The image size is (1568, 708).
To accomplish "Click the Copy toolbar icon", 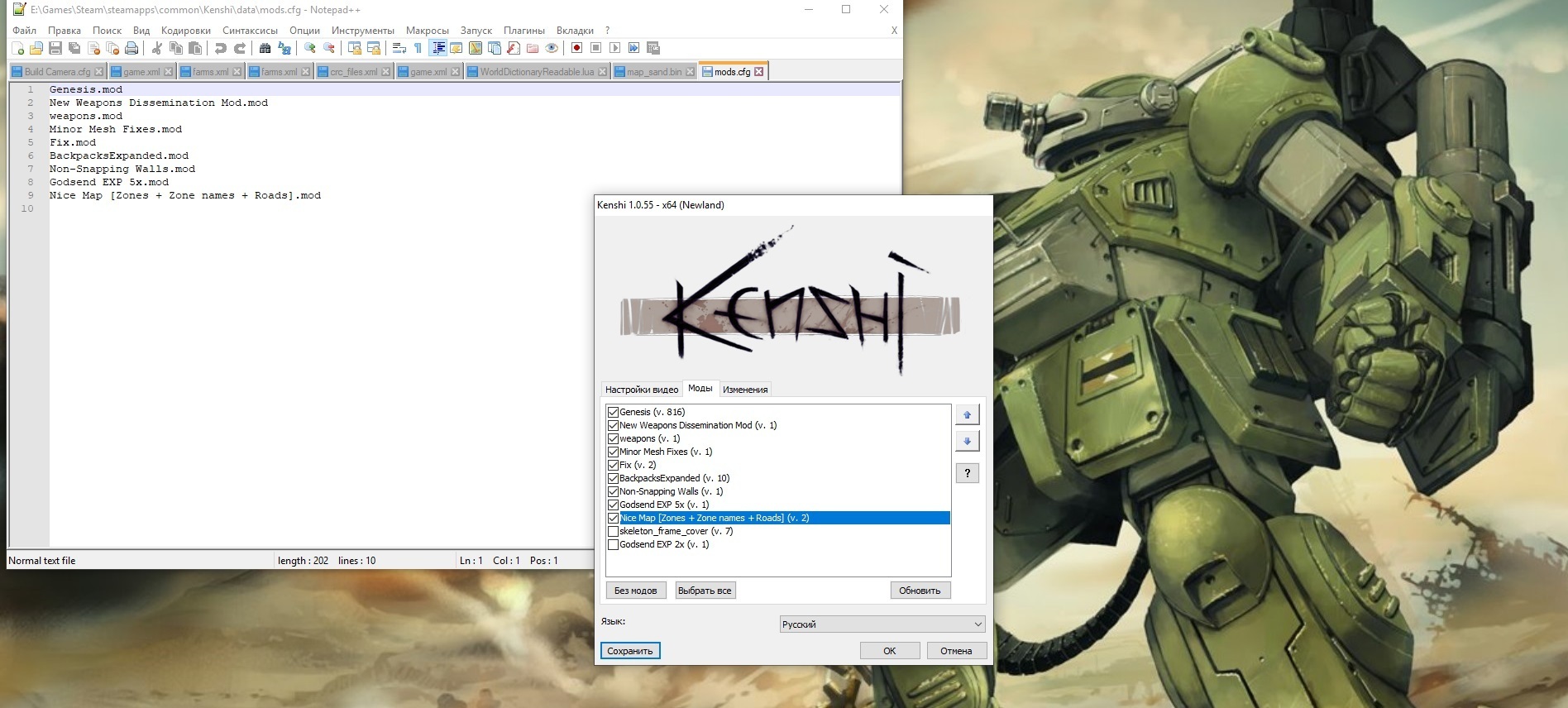I will 176,48.
